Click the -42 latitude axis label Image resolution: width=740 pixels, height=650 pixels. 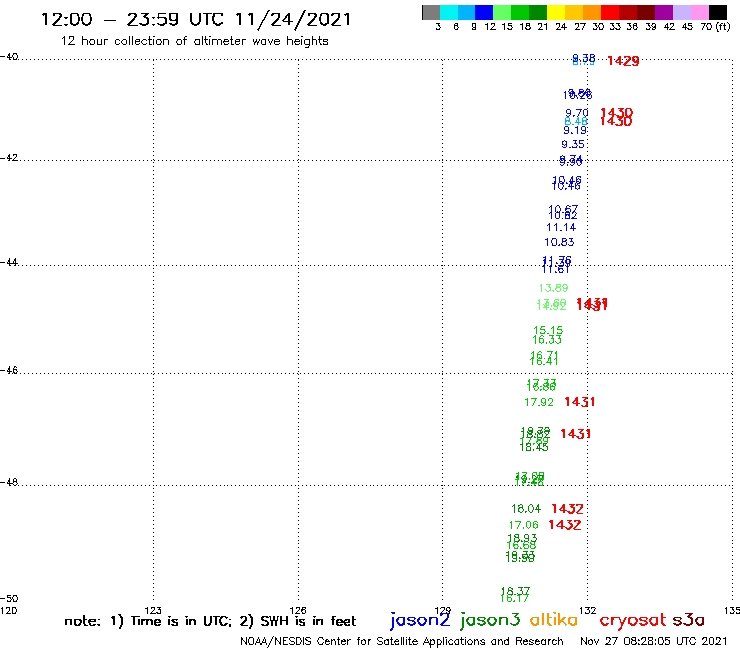[9, 157]
